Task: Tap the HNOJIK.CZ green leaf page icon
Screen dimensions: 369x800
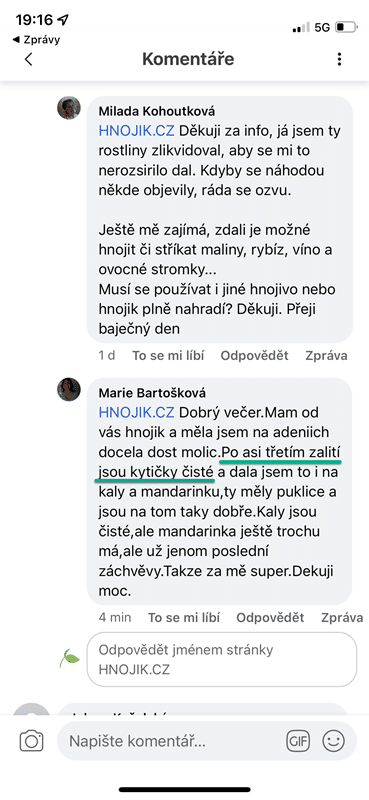Action: pos(69,658)
